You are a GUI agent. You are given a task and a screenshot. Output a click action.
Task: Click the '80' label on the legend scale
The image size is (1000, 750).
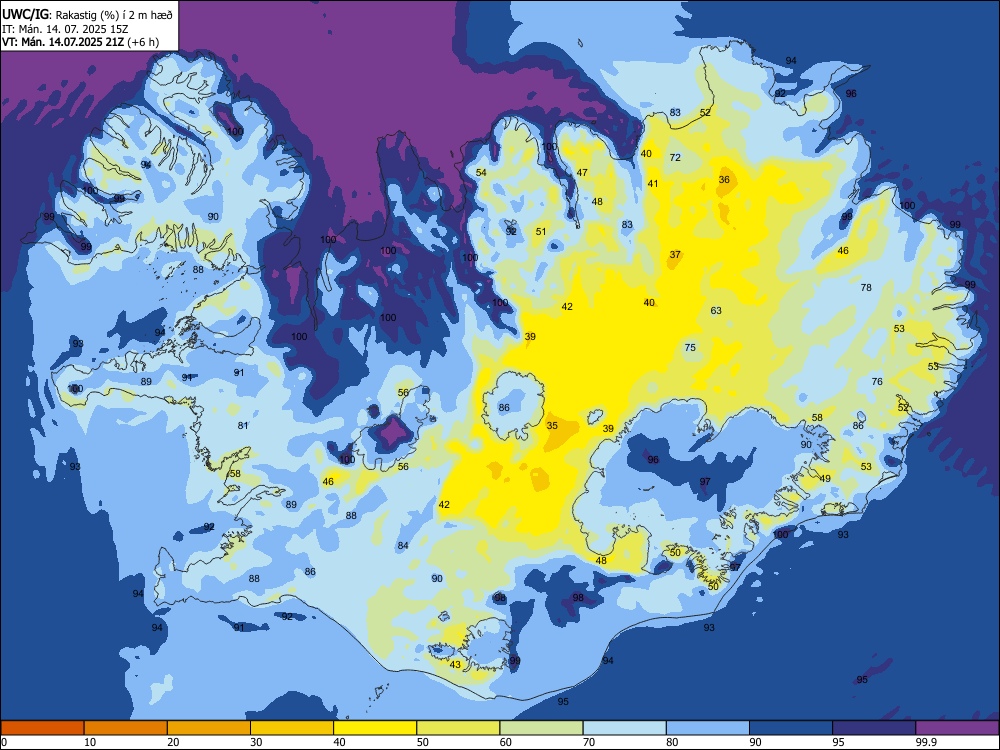[672, 742]
